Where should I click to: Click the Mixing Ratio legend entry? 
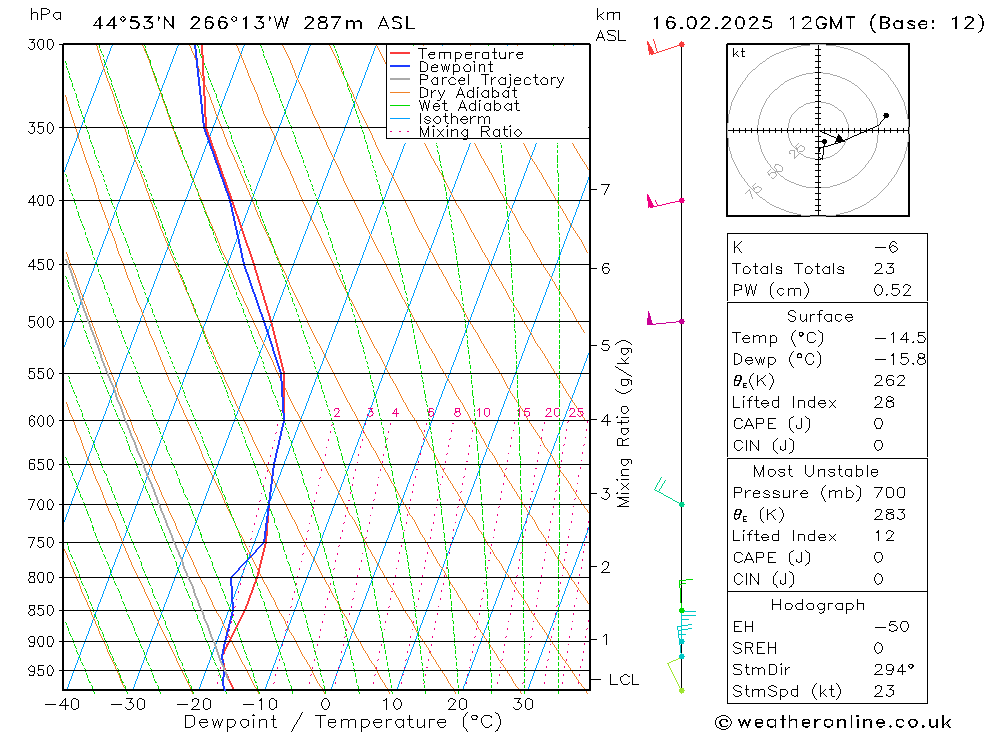tap(456, 132)
